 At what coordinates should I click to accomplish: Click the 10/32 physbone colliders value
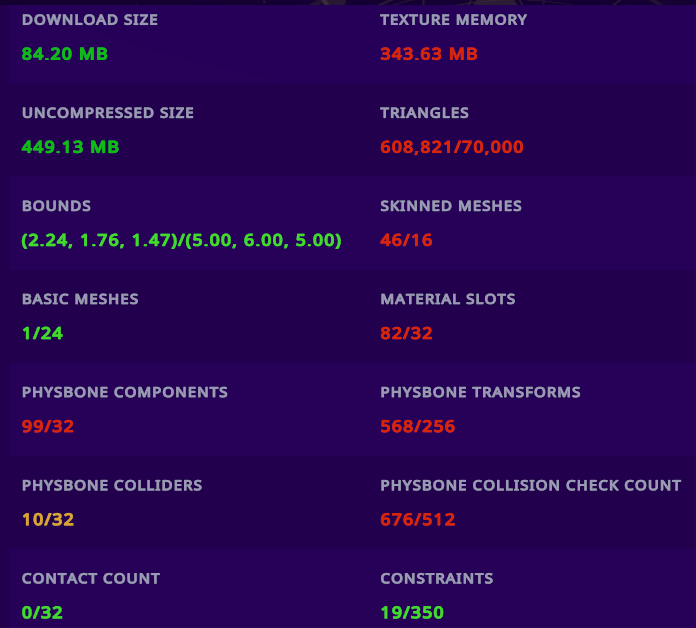(48, 520)
